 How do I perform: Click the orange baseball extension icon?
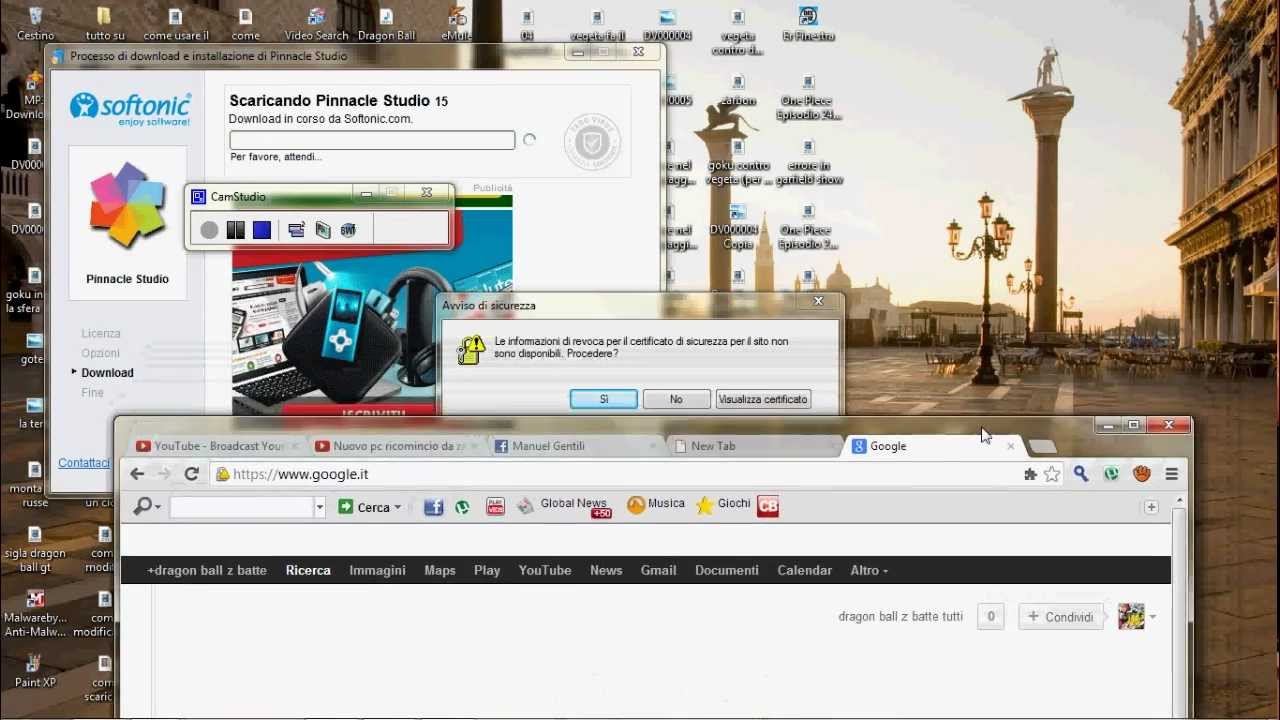1142,474
